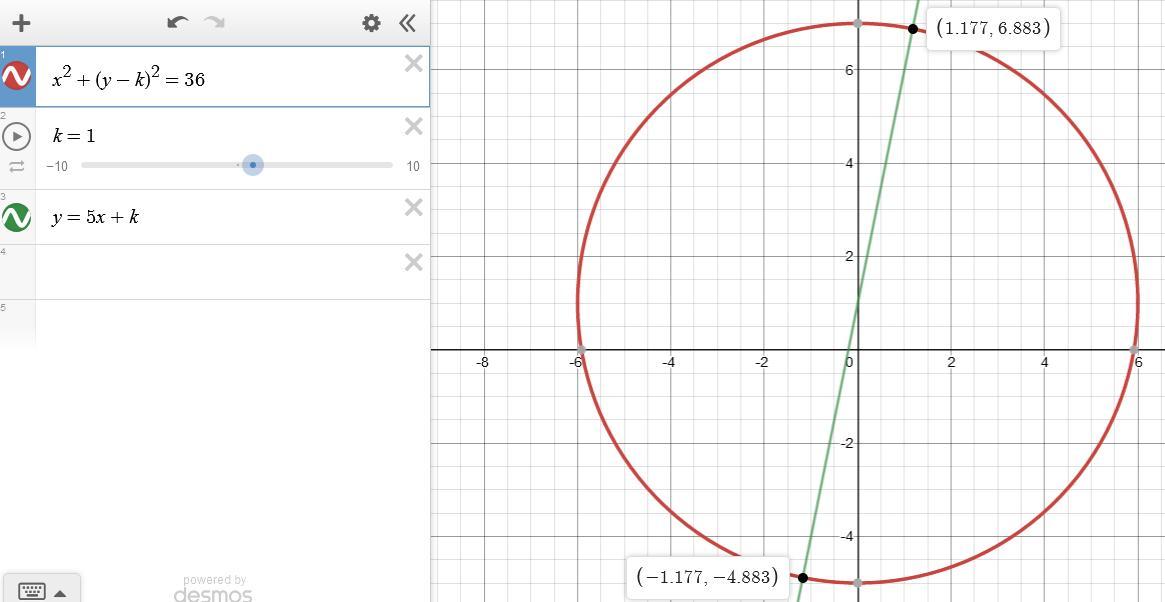Viewport: 1165px width, 602px height.
Task: Change the k slider loop mode icon
Action: tap(16, 166)
